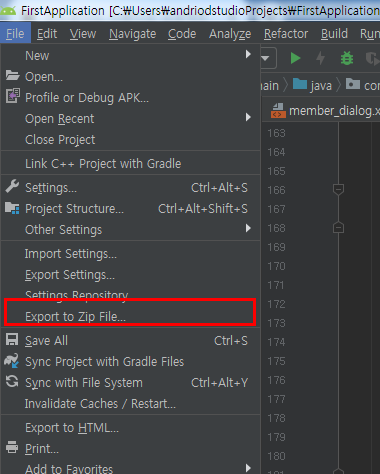Screen dimensions: 380x474
Task: Open the run configuration dropdown in toolbar
Action: tap(266, 58)
